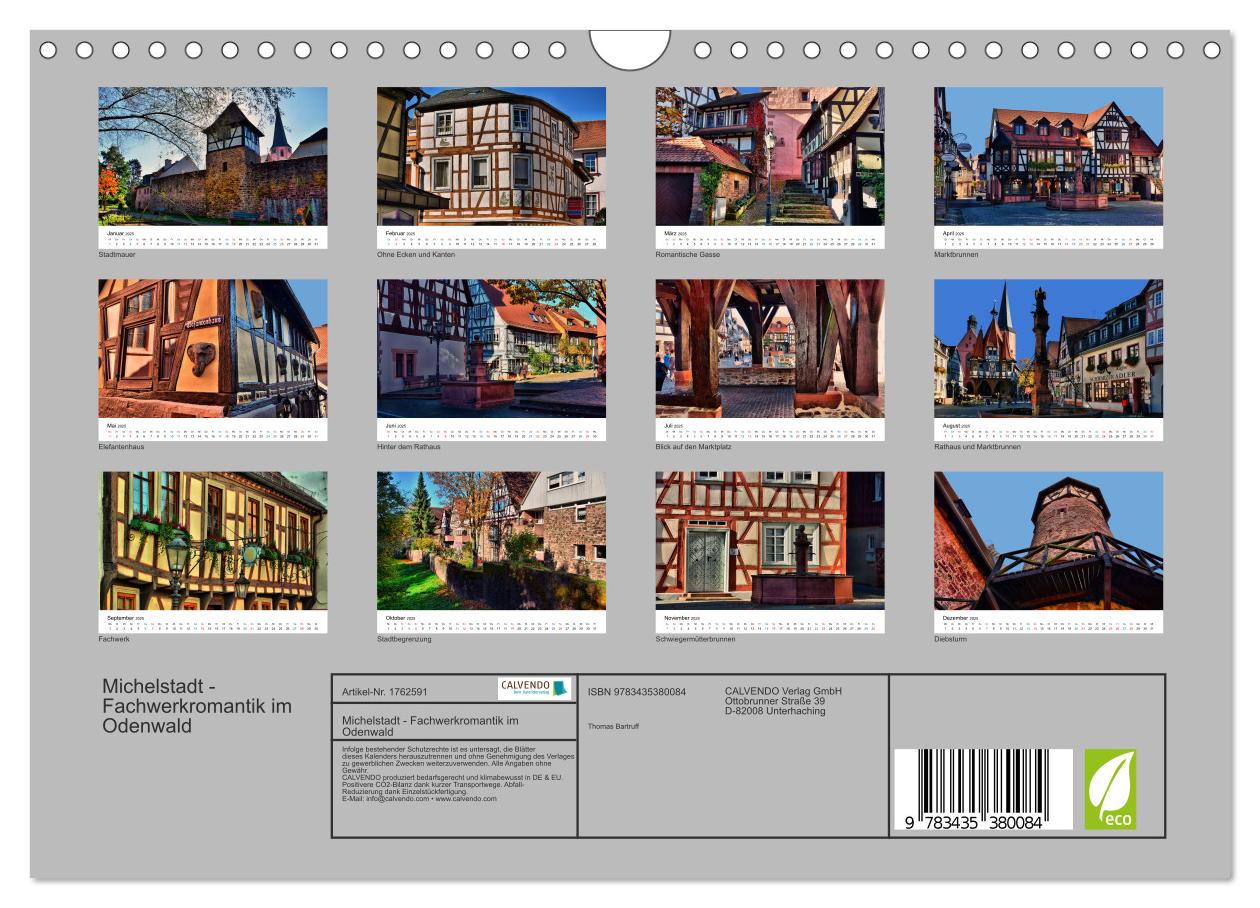Click author name 'Thomas Bartruff'
1260x908 pixels.
(613, 726)
